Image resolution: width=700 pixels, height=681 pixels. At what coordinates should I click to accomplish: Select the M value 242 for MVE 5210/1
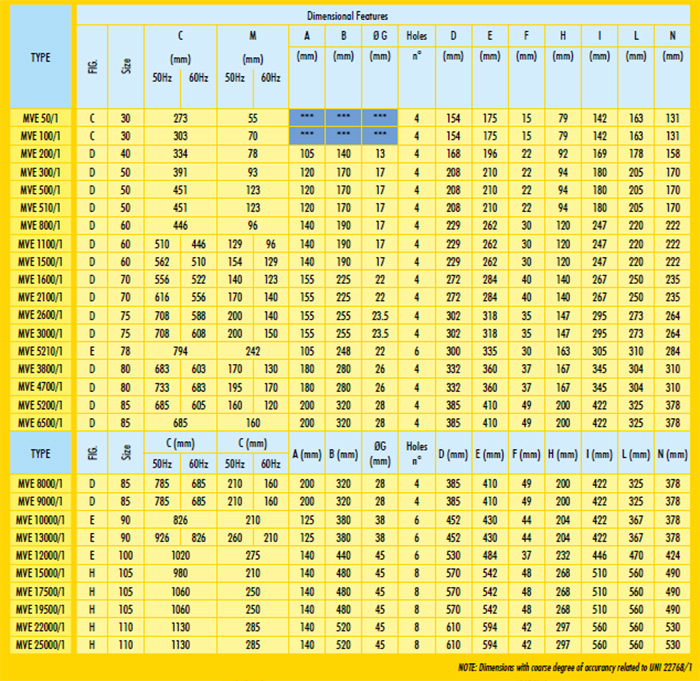[x=253, y=351]
